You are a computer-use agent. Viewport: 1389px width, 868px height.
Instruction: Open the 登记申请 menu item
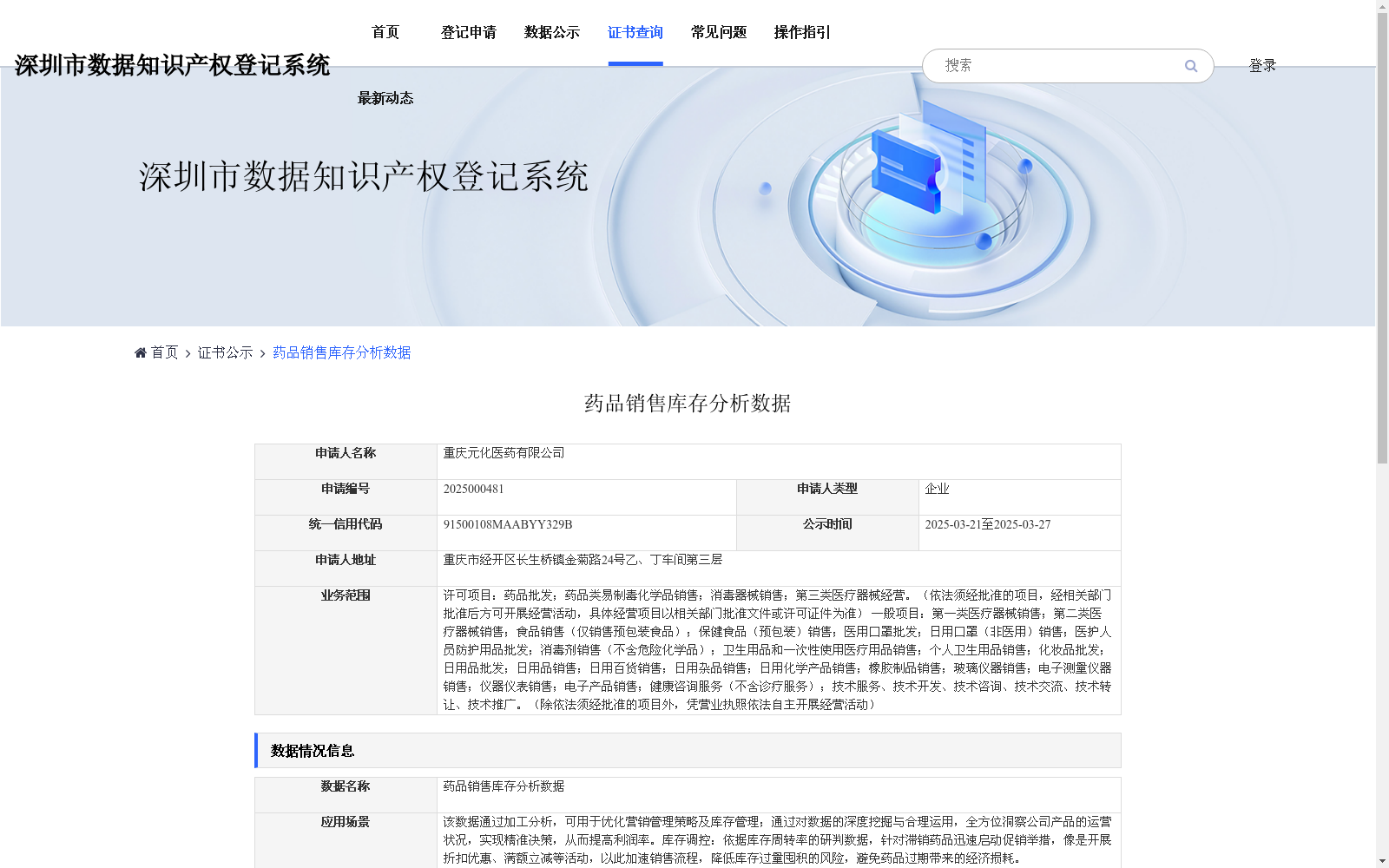pos(469,32)
